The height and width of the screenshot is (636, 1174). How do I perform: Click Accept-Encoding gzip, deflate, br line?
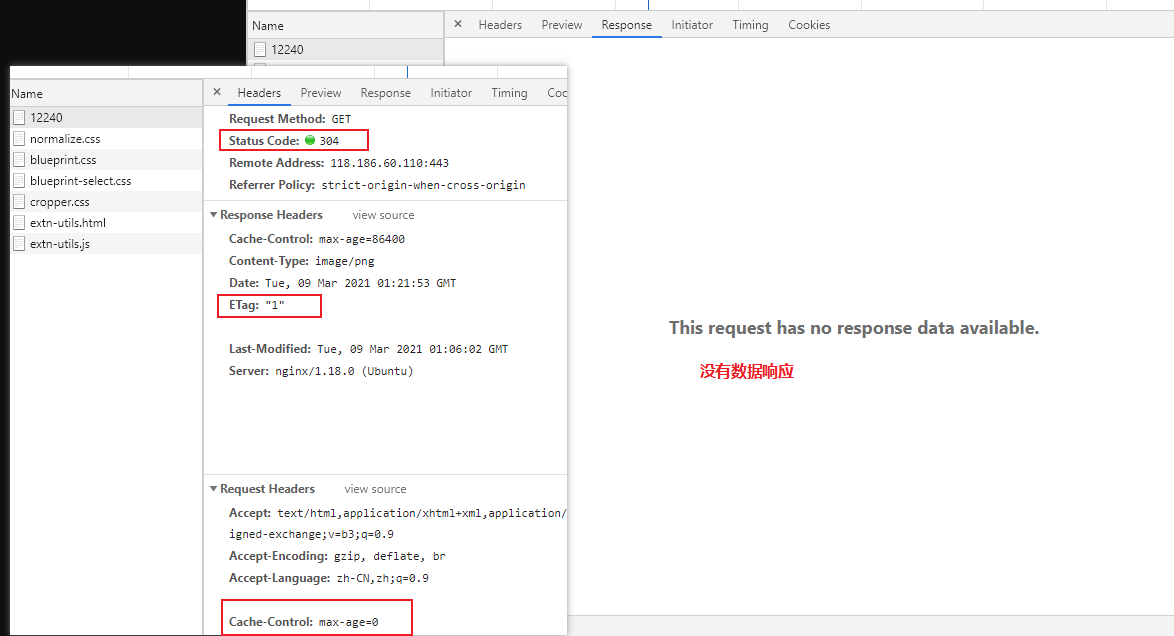[337, 556]
